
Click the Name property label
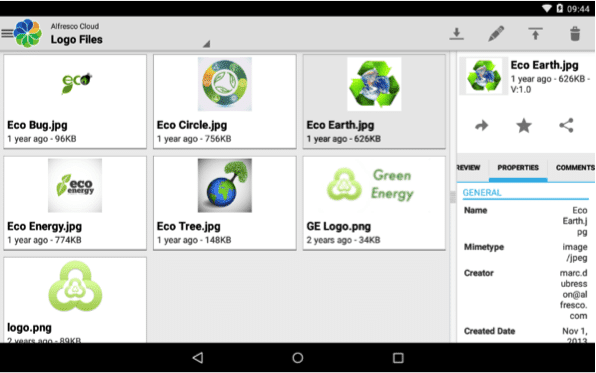pyautogui.click(x=476, y=210)
